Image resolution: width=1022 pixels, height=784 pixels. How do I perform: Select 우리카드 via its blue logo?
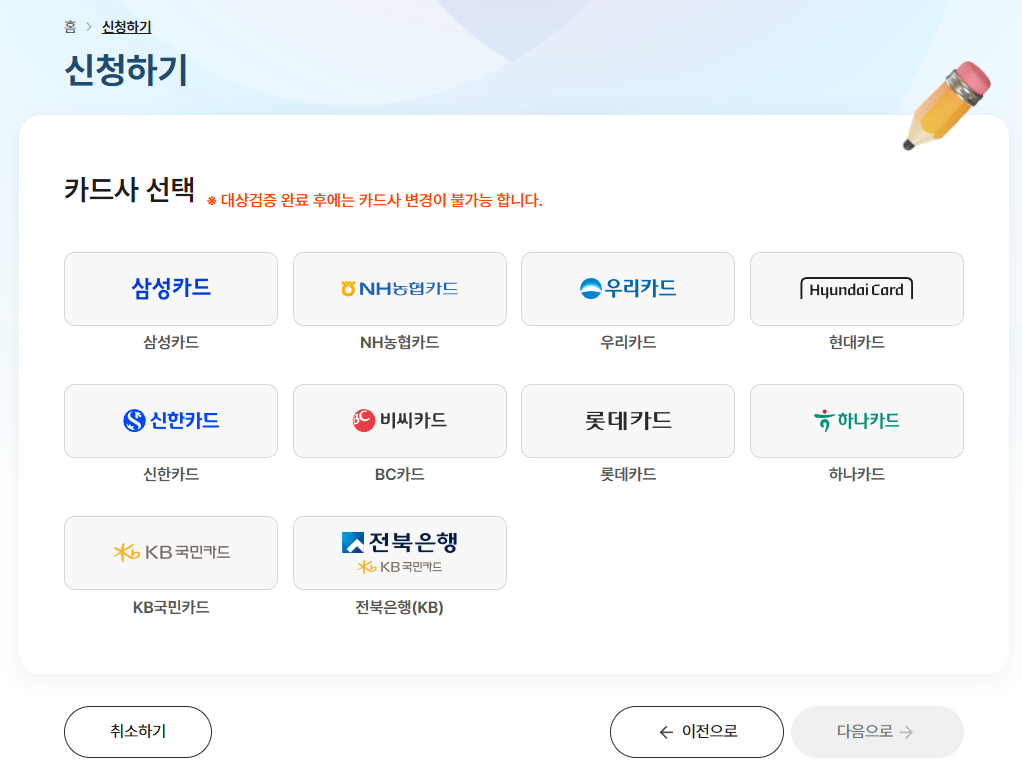pyautogui.click(x=627, y=289)
